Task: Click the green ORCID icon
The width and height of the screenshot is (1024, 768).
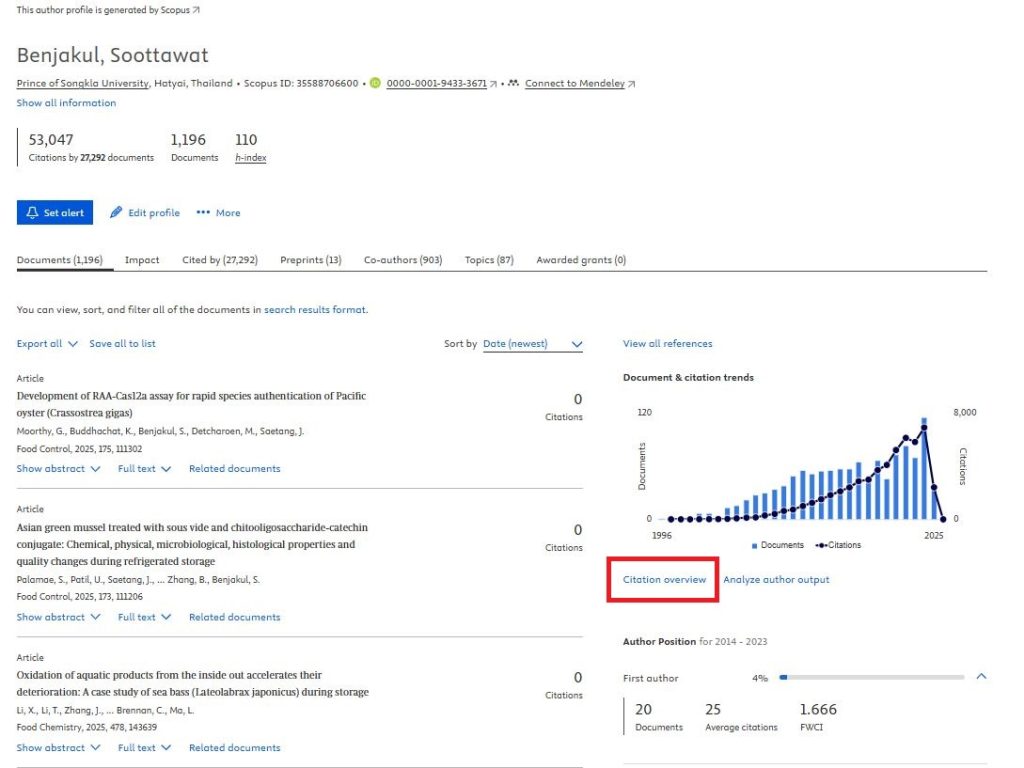Action: (x=375, y=84)
